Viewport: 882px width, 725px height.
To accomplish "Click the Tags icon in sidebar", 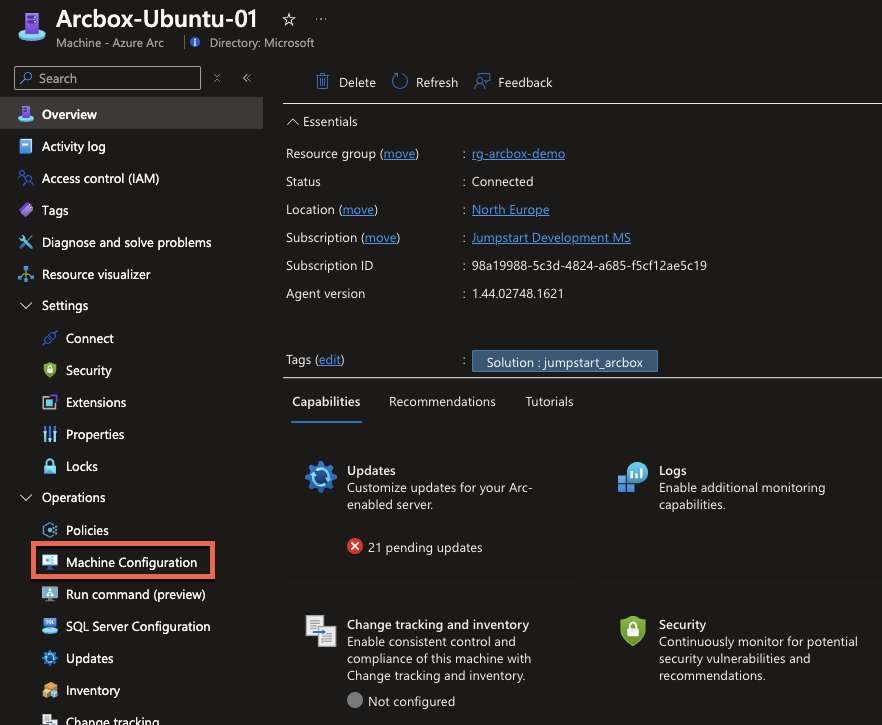I will (26, 210).
